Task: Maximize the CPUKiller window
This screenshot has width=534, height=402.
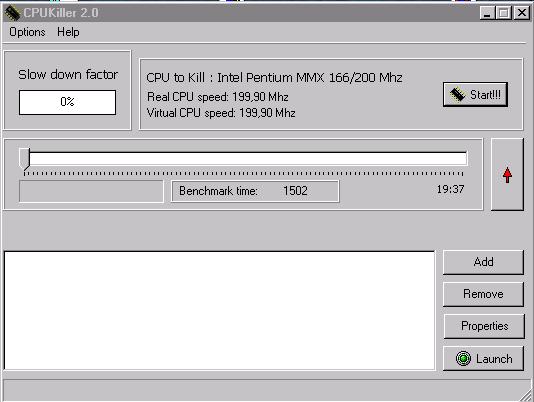Action: (503, 13)
